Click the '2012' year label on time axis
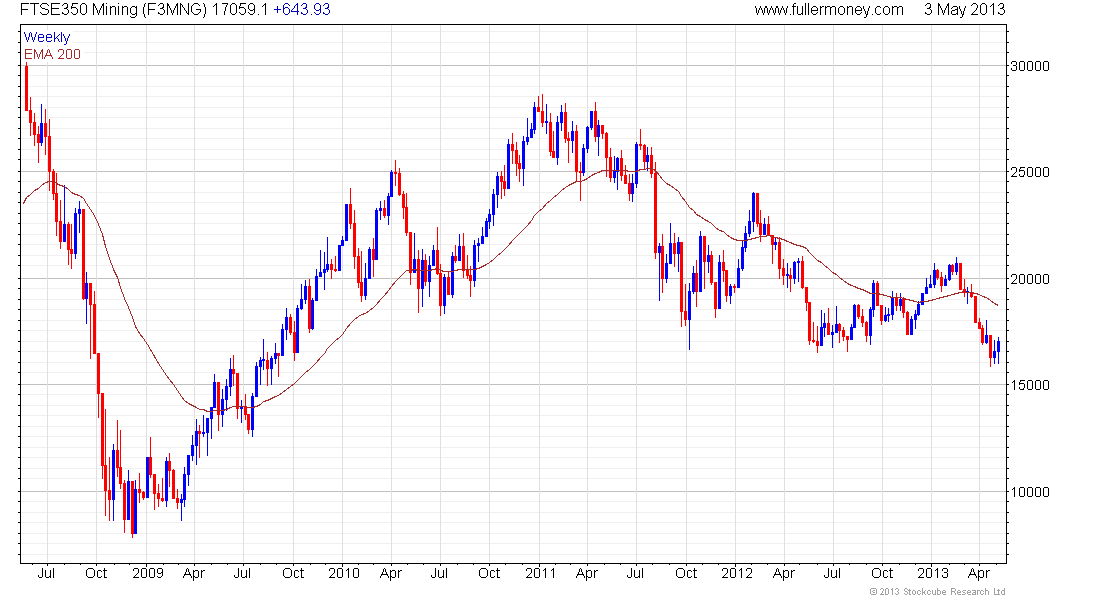Image resolution: width=1100 pixels, height=600 pixels. pos(737,573)
